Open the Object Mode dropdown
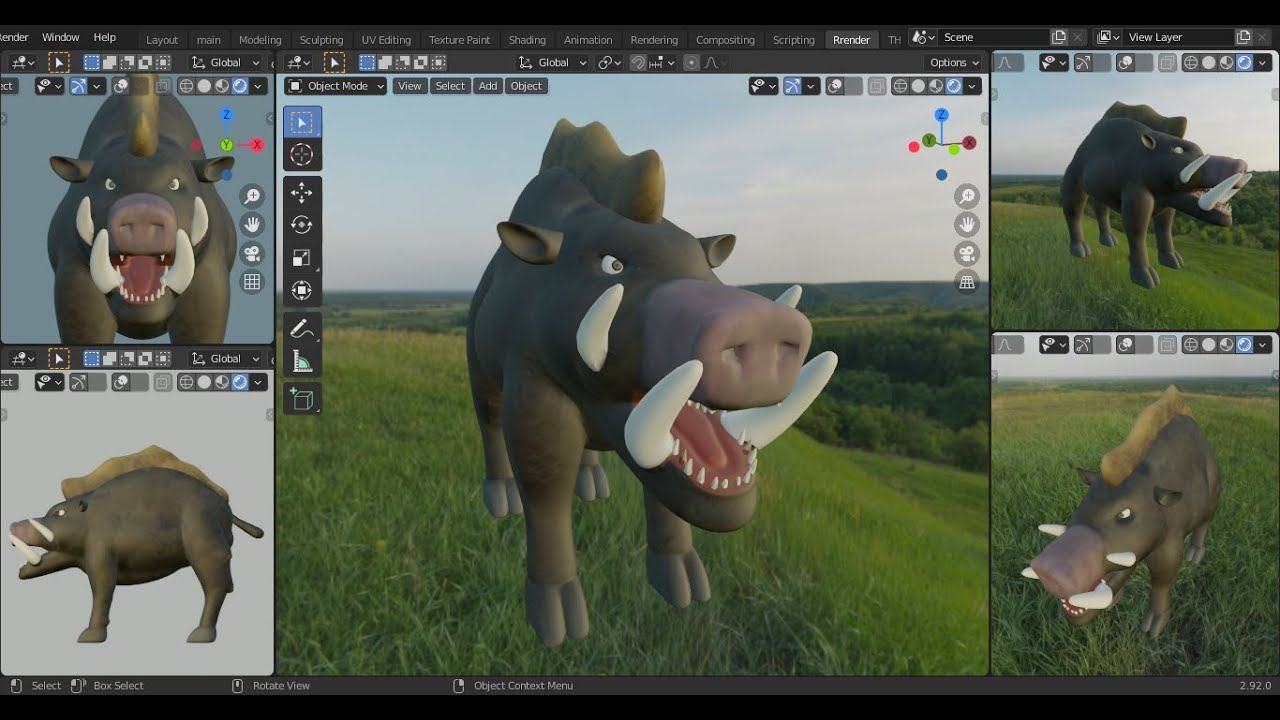The width and height of the screenshot is (1280, 720). point(336,86)
